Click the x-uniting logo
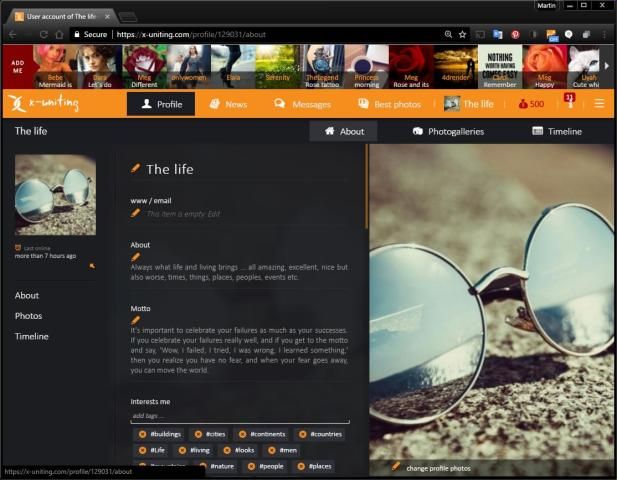Viewport: 617px width, 480px height. [x=40, y=104]
